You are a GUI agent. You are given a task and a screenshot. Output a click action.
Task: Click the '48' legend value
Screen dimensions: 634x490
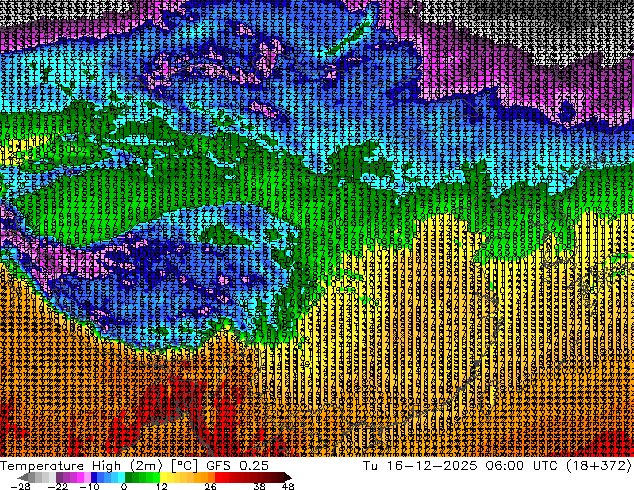pyautogui.click(x=288, y=486)
